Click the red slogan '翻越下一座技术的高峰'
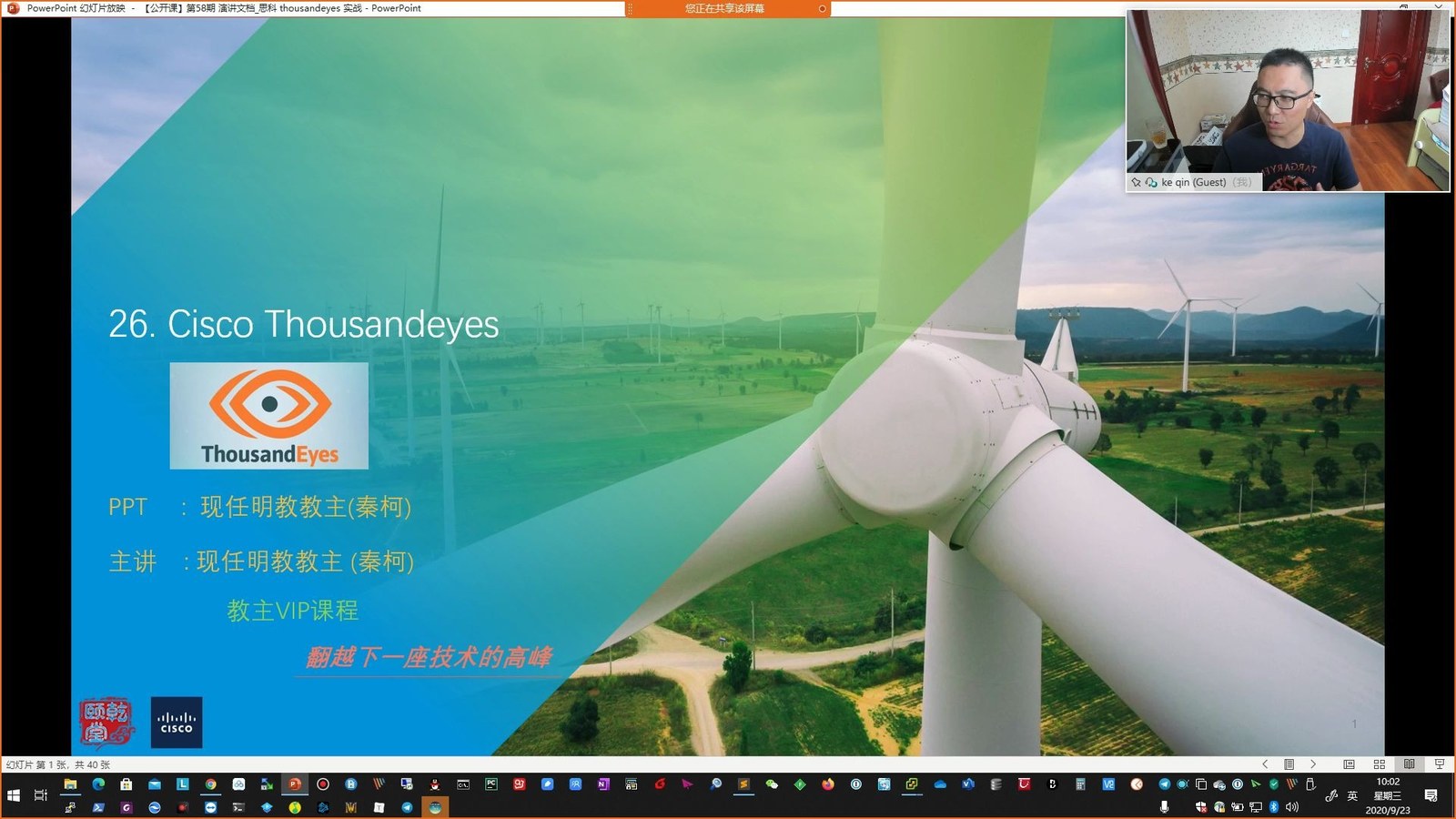 click(x=429, y=657)
